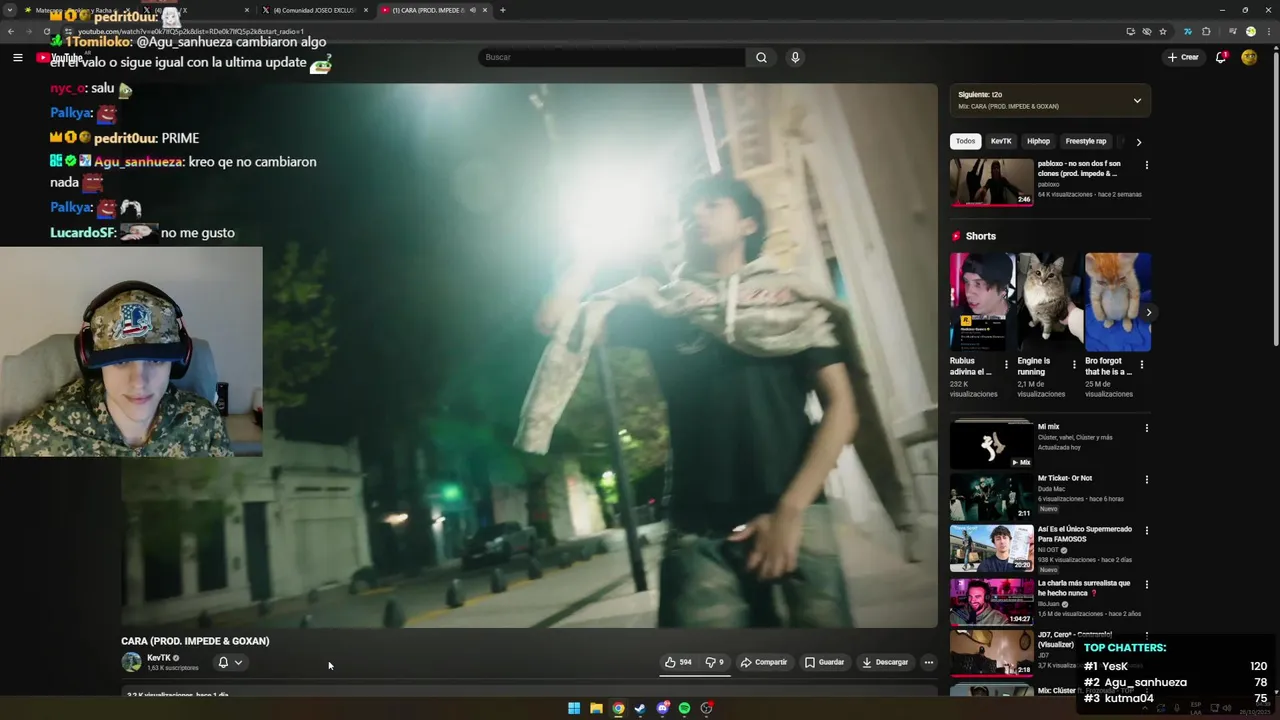Open options for Supermercado Para FAMOSOS video
This screenshot has height=720, width=1280.
point(1146,531)
